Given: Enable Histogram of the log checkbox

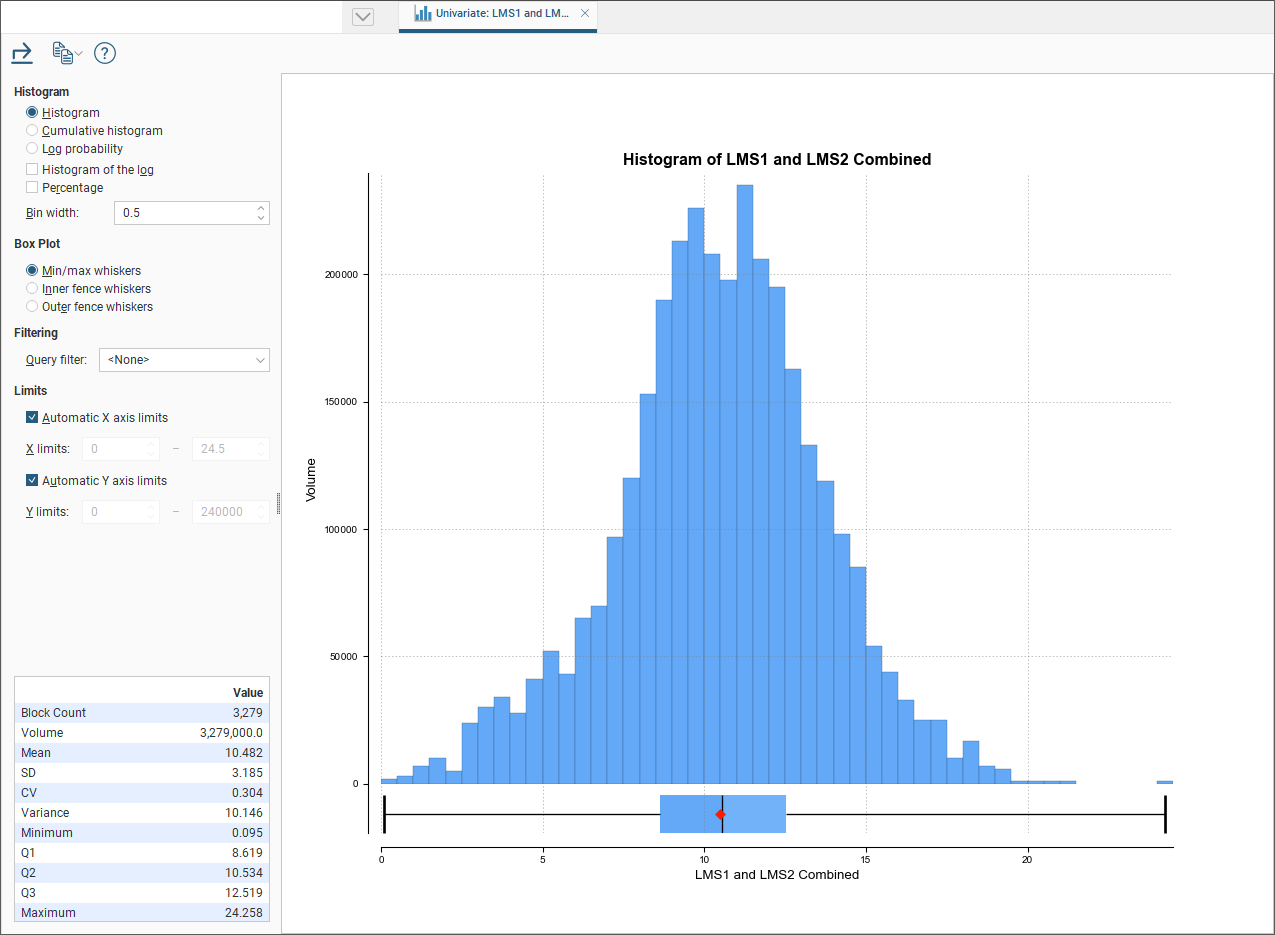Looking at the screenshot, I should pyautogui.click(x=32, y=170).
